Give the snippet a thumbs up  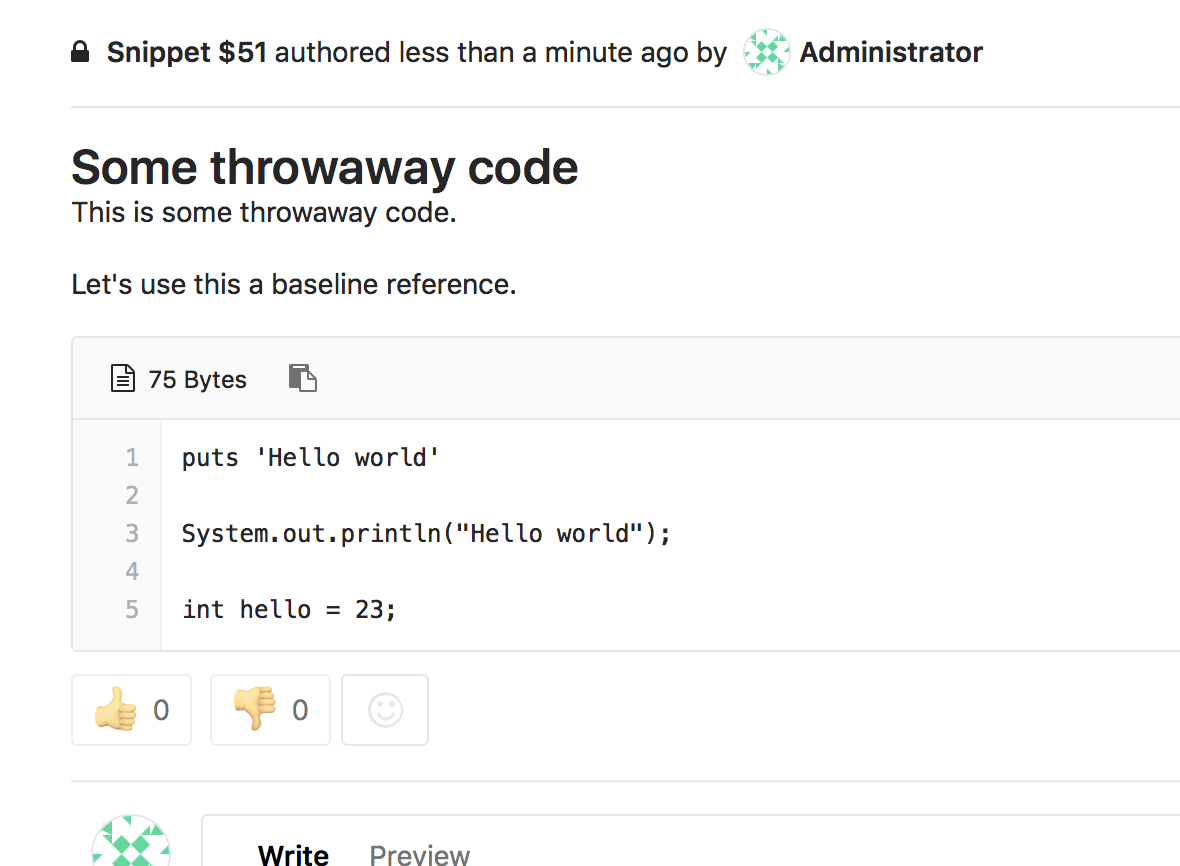pos(131,710)
